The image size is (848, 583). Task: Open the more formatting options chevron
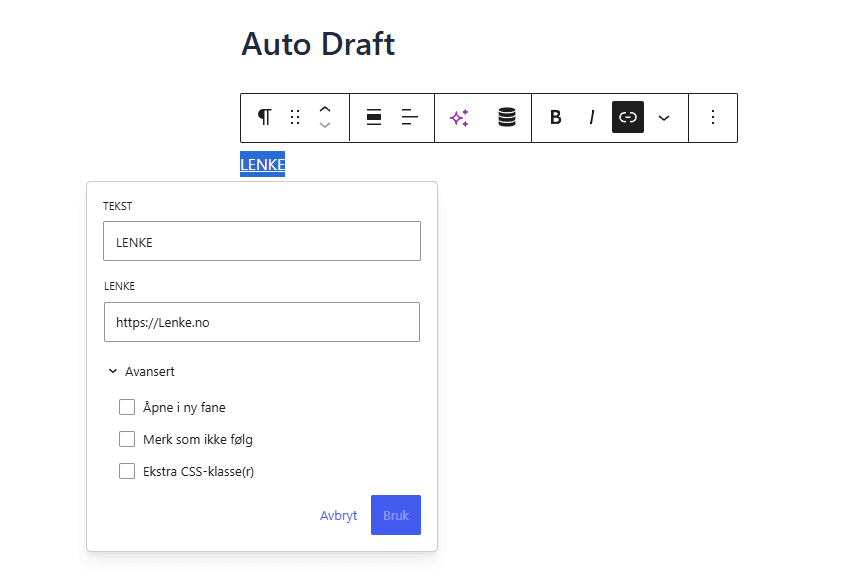click(x=664, y=117)
